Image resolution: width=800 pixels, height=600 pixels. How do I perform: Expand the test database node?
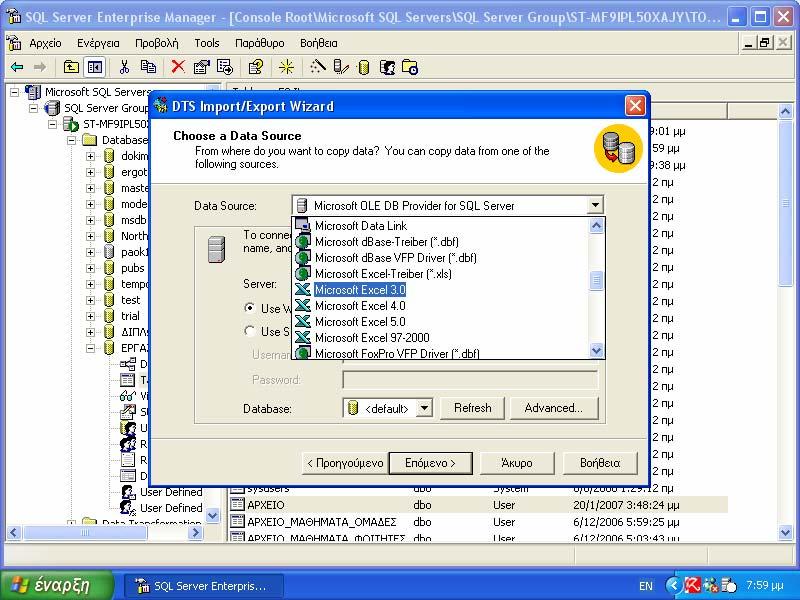(90, 300)
